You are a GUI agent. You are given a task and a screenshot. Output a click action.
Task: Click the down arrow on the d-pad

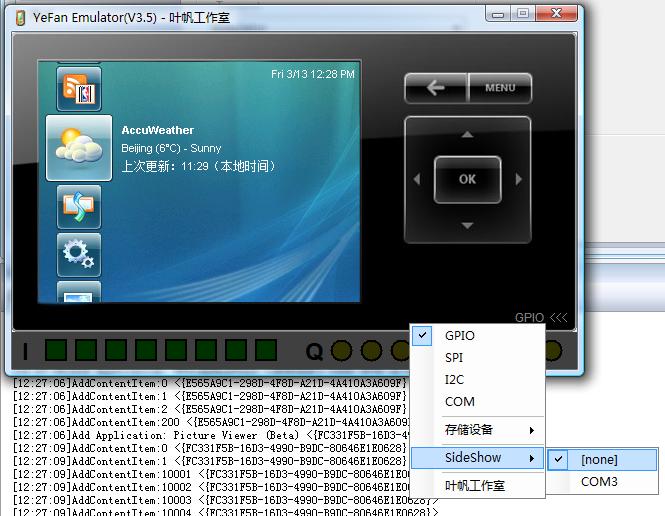tap(467, 226)
